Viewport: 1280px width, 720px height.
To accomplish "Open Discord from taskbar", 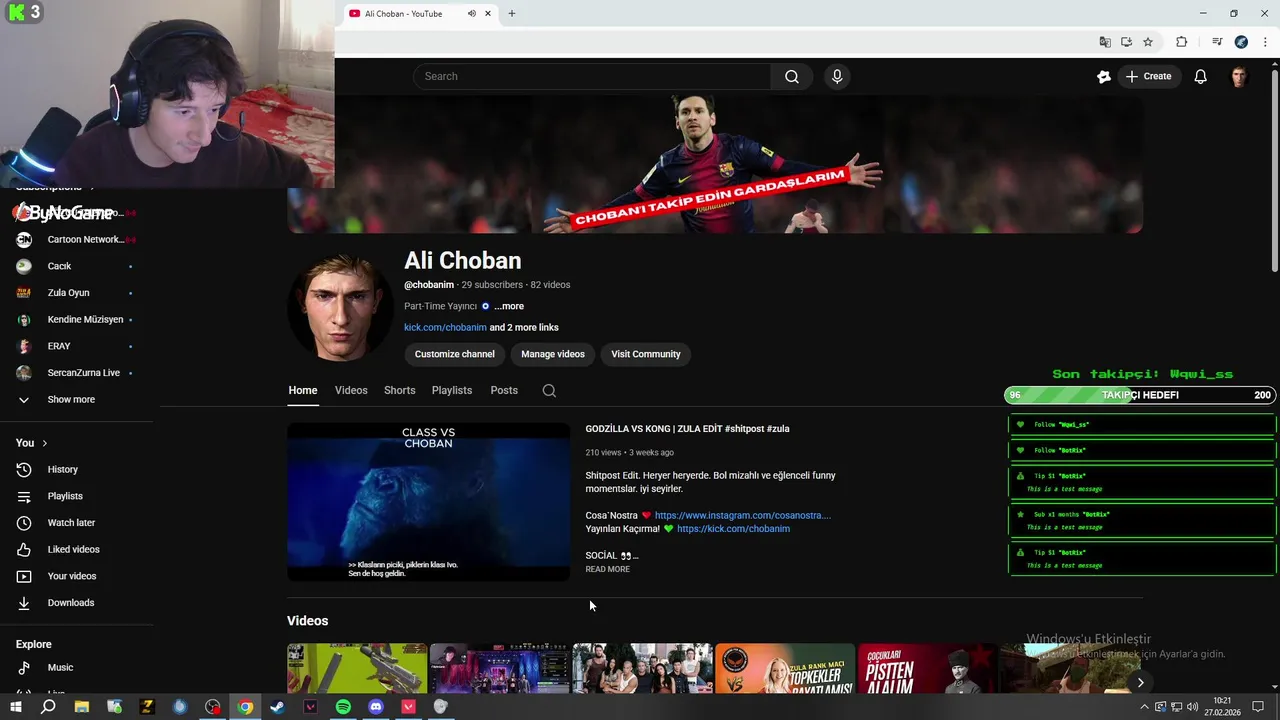I will pos(376,707).
